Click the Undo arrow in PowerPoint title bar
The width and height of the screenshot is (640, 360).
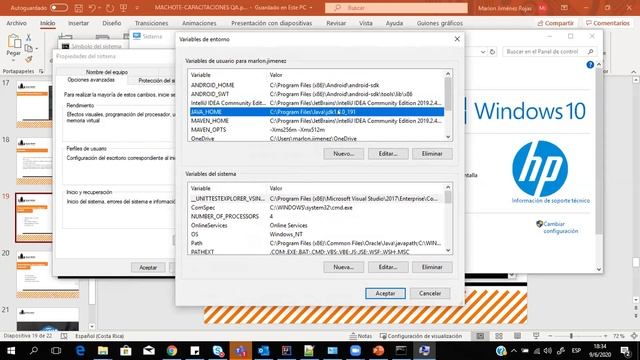point(92,8)
